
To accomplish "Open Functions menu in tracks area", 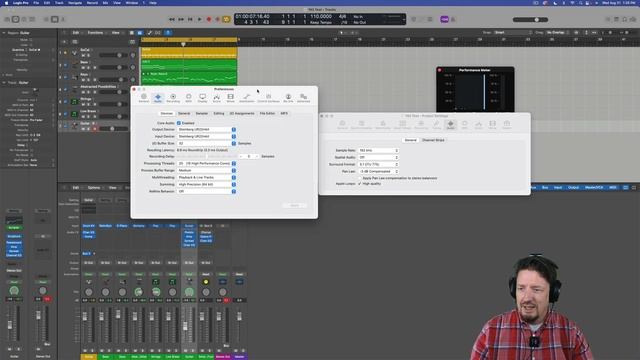I will pos(95,33).
